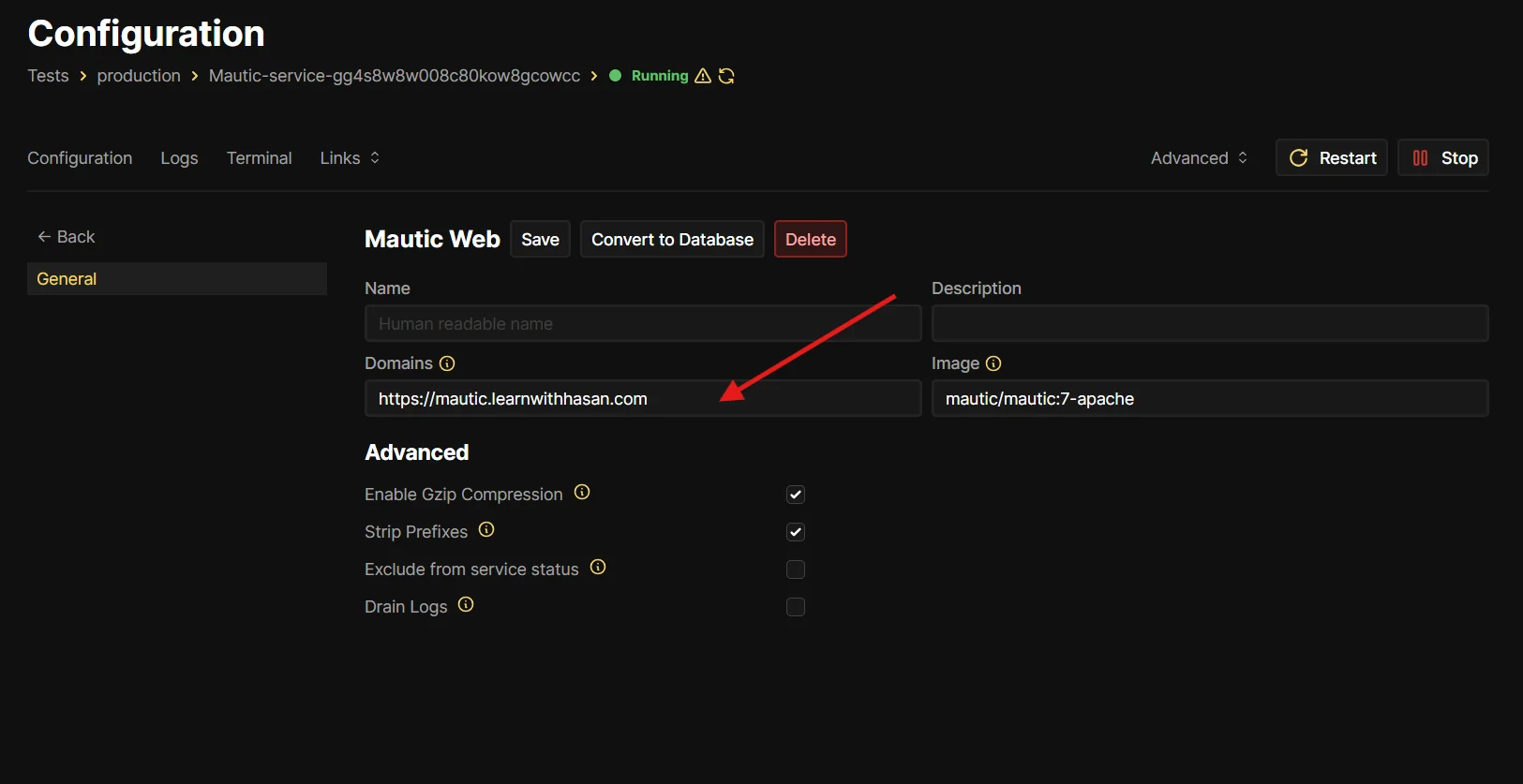Click Convert to Database button
This screenshot has width=1523, height=784.
point(672,240)
